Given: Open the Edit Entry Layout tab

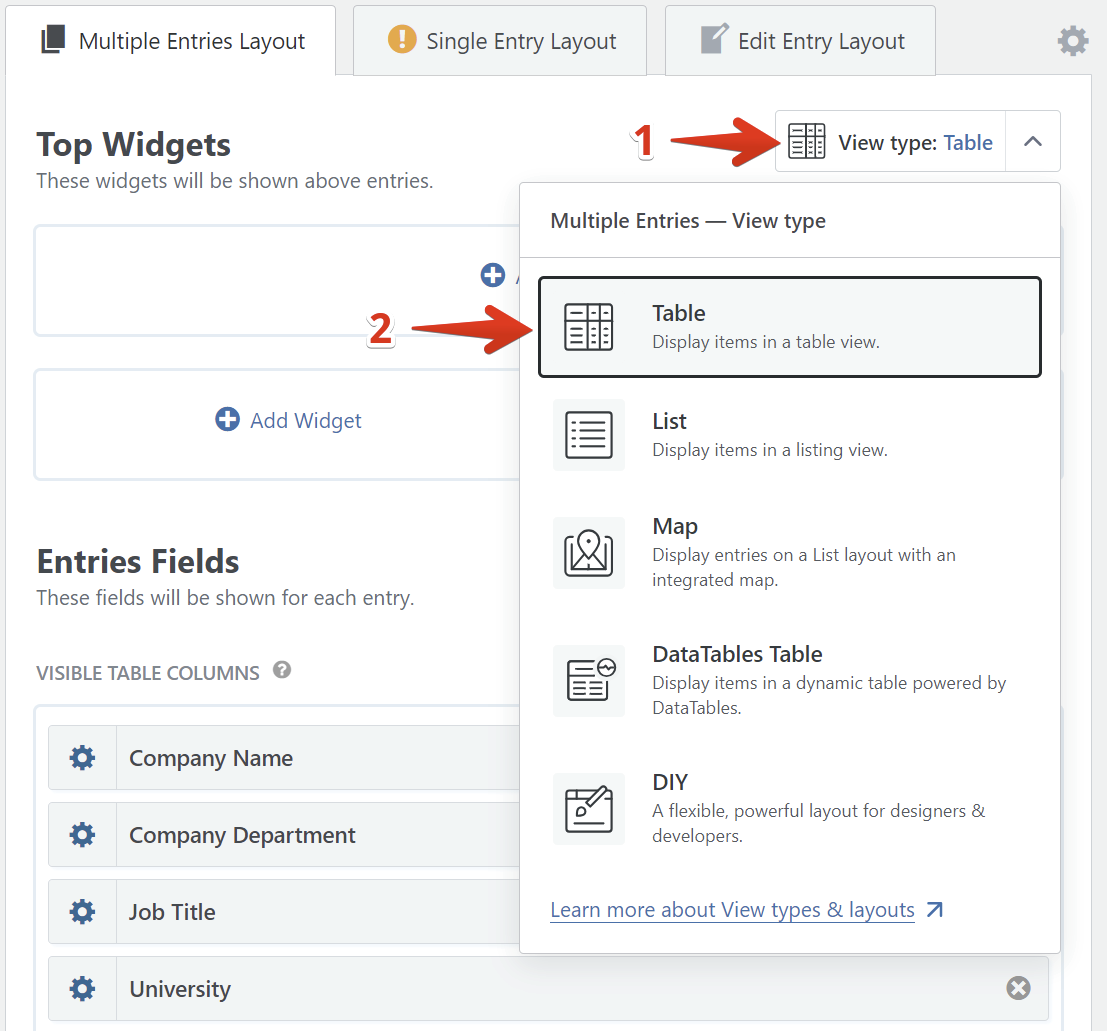Looking at the screenshot, I should [800, 42].
